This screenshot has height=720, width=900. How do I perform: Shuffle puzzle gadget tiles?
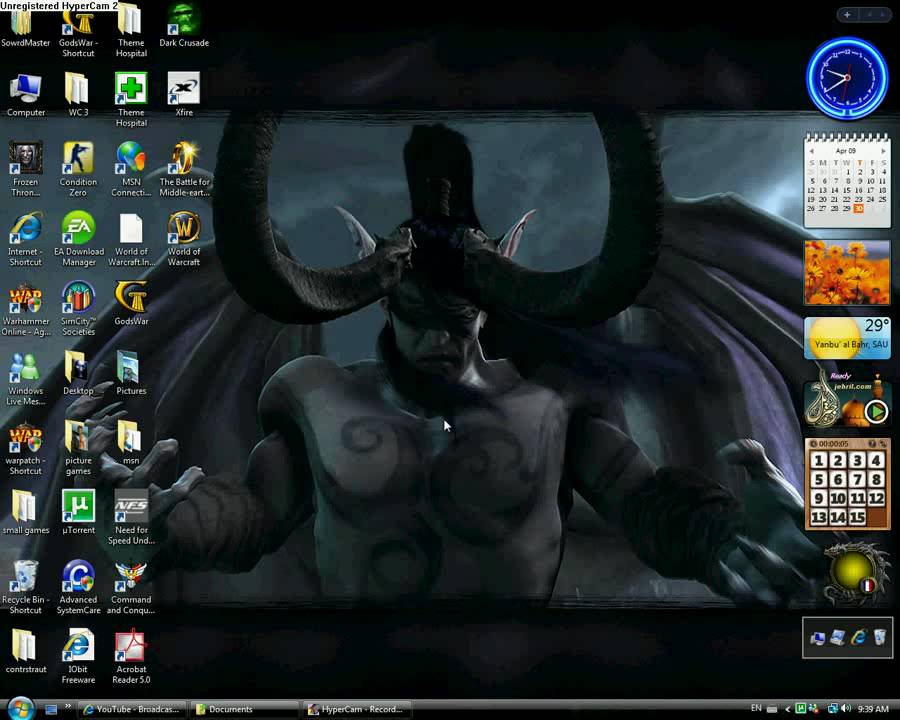pos(883,444)
